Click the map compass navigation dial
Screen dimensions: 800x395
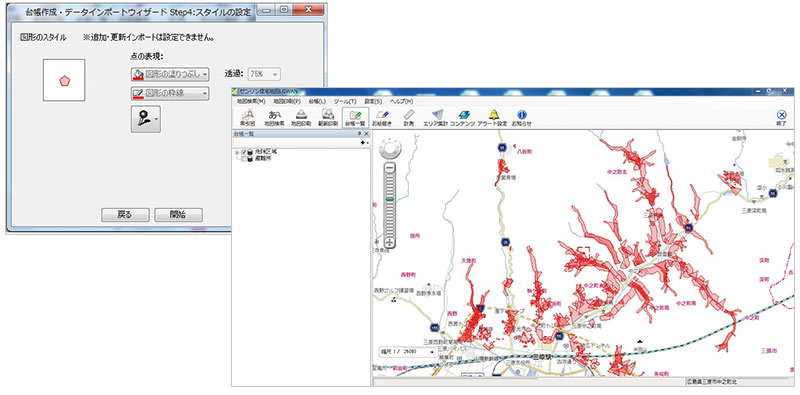click(x=390, y=149)
